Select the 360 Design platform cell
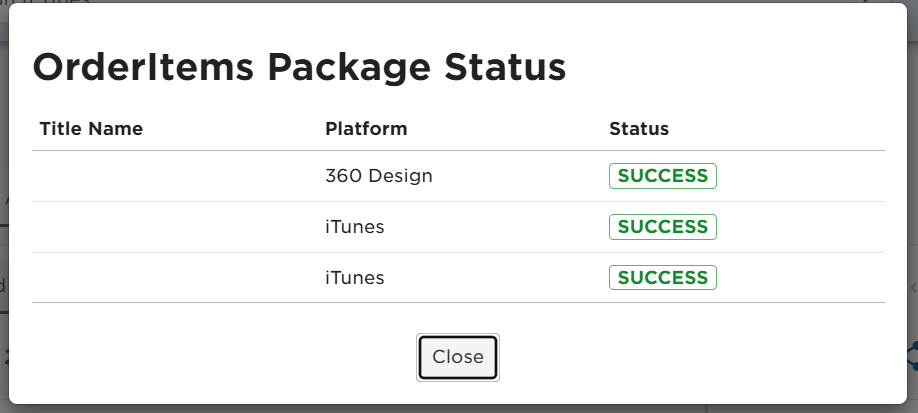The image size is (918, 413). coord(379,176)
